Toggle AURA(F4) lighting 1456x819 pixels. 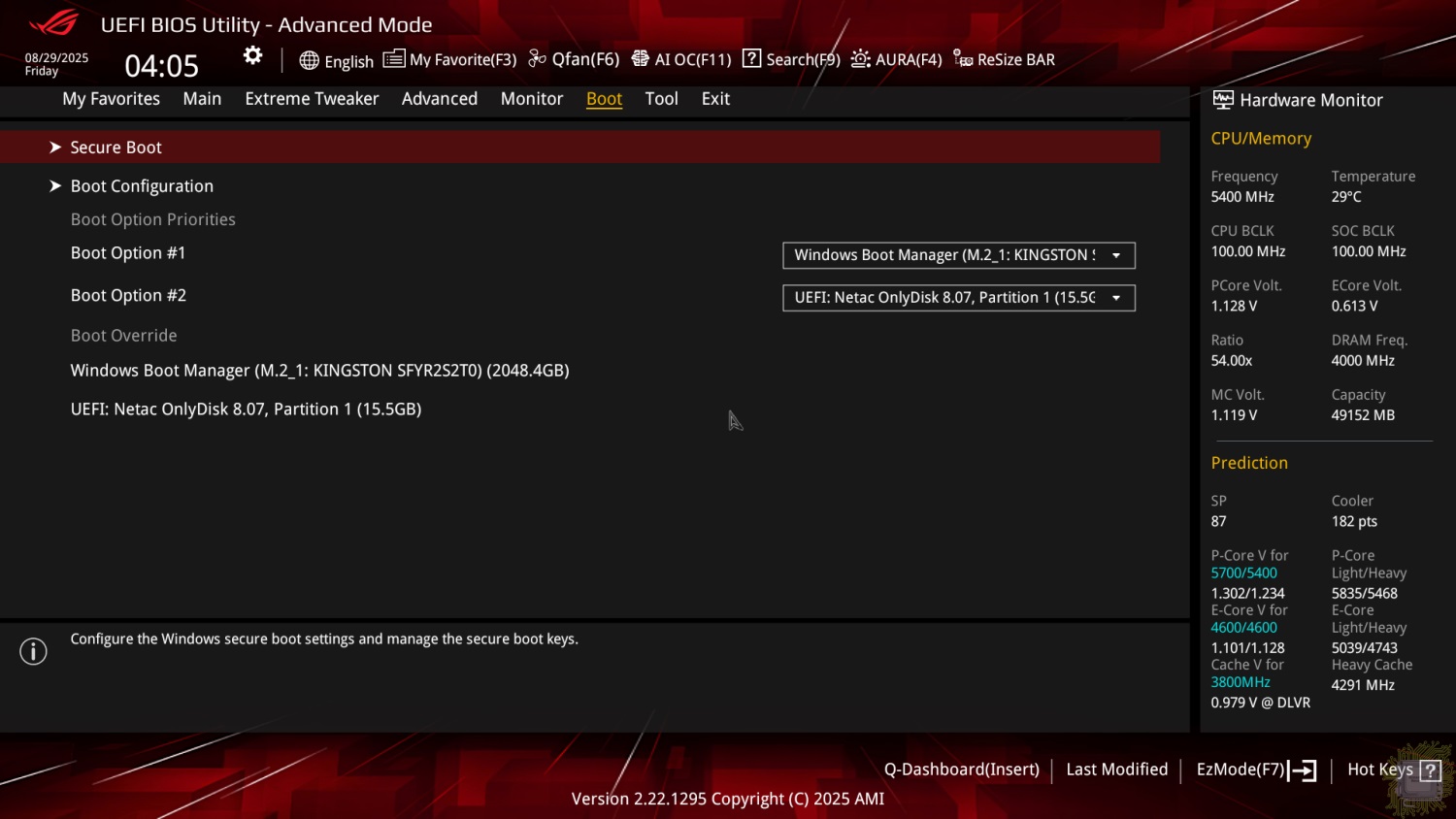coord(897,60)
